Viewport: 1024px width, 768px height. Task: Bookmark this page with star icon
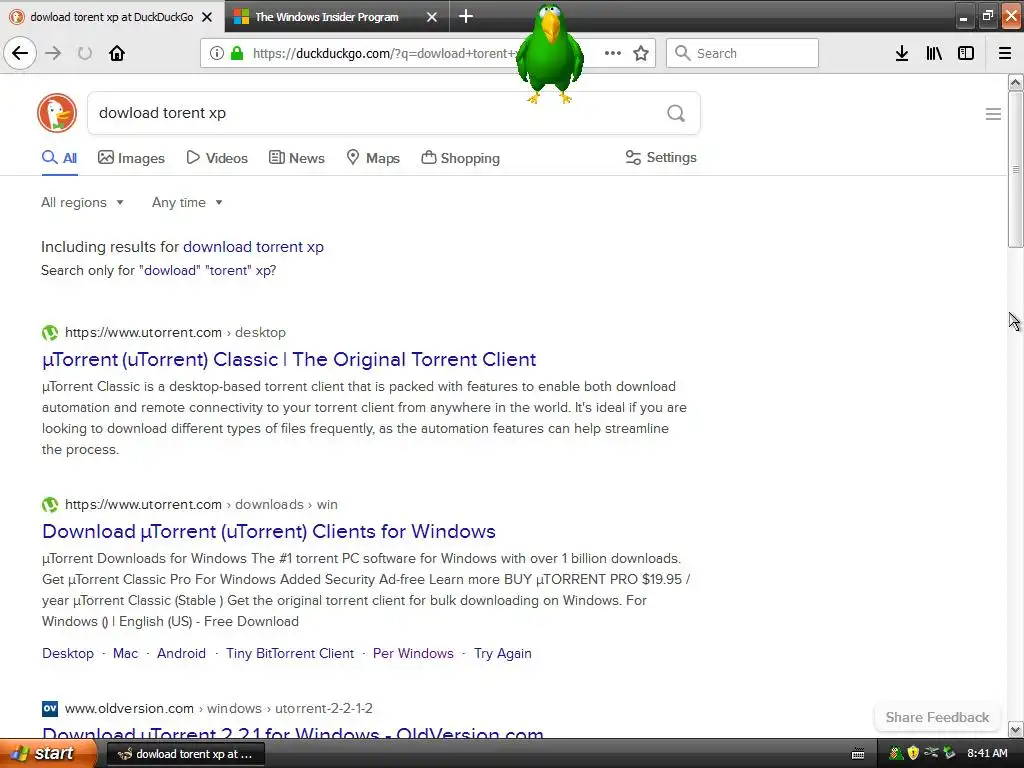[641, 53]
